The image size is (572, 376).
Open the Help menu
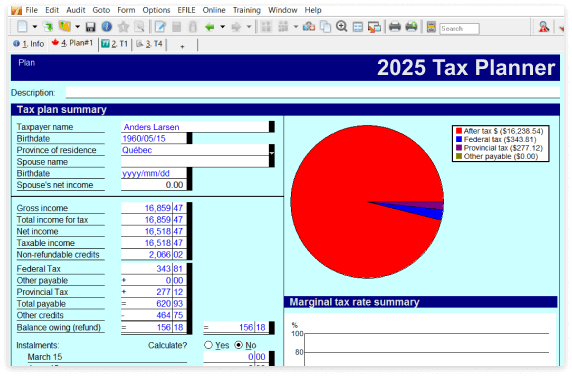pos(313,10)
